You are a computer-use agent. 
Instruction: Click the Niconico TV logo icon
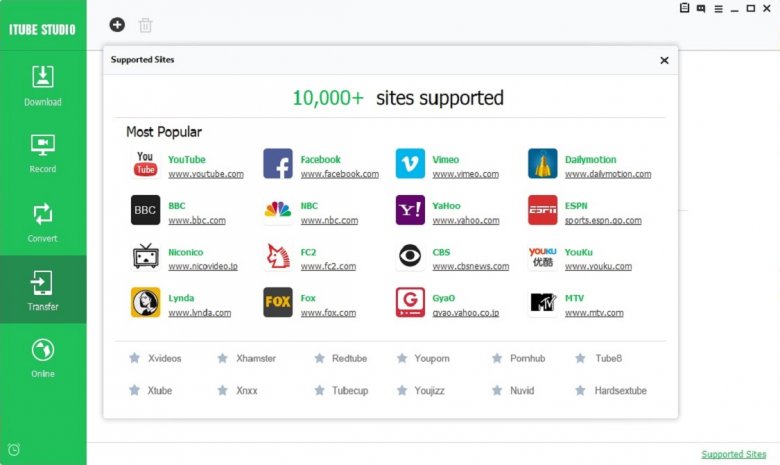pyautogui.click(x=145, y=256)
